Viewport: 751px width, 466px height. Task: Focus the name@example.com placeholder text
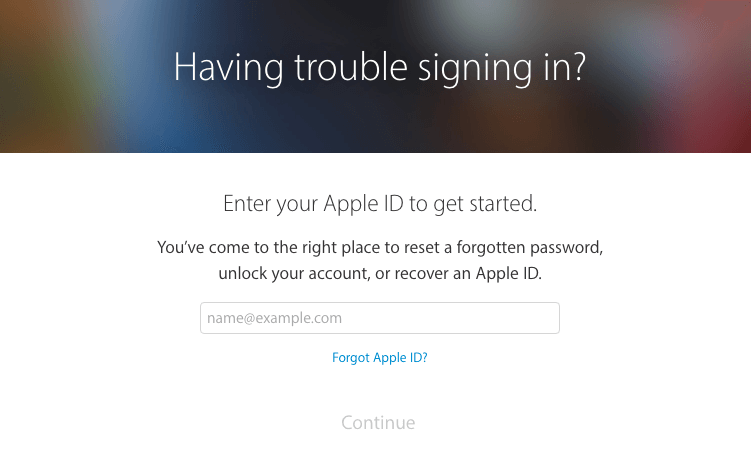[x=274, y=318]
